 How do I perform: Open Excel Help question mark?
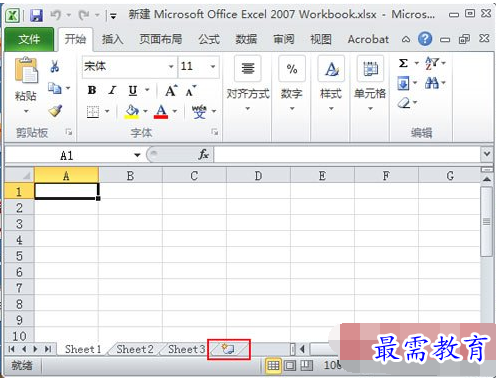[x=425, y=39]
